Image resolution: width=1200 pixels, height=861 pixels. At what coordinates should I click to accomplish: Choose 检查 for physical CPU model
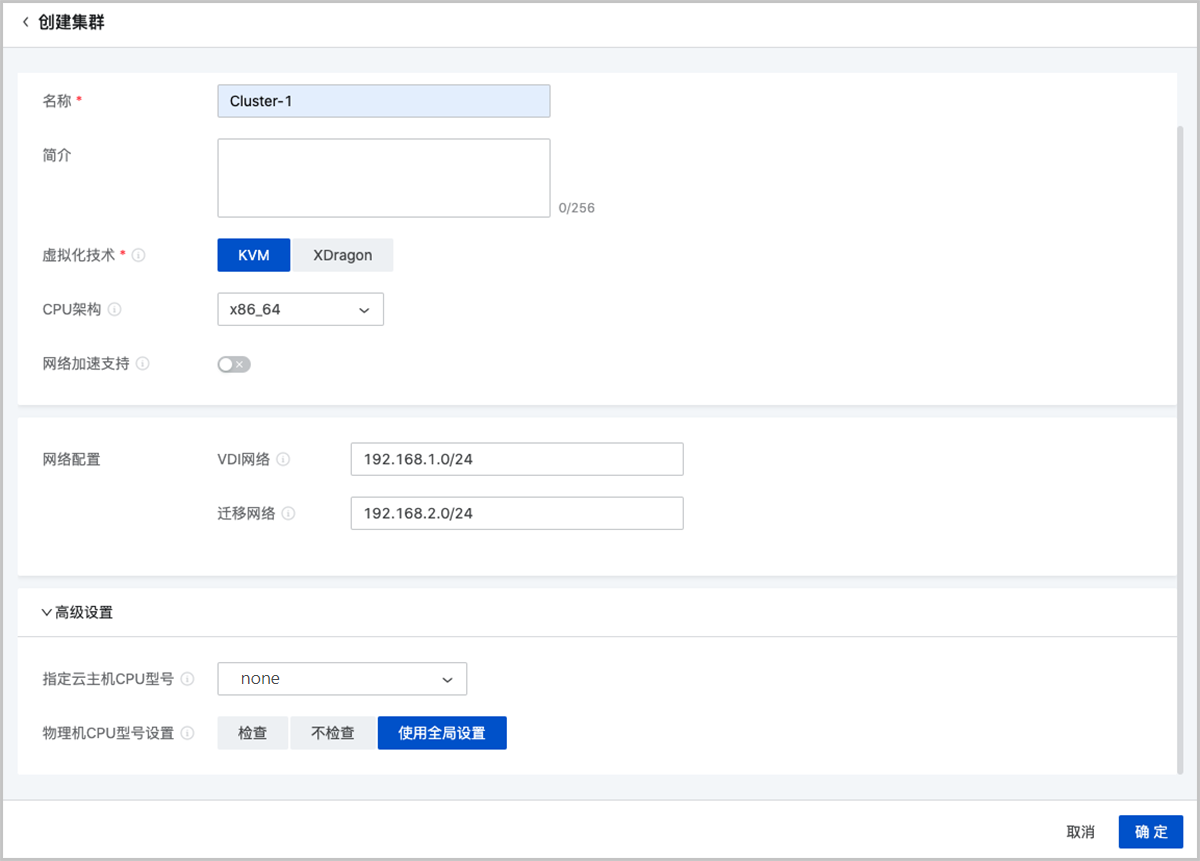coord(253,733)
